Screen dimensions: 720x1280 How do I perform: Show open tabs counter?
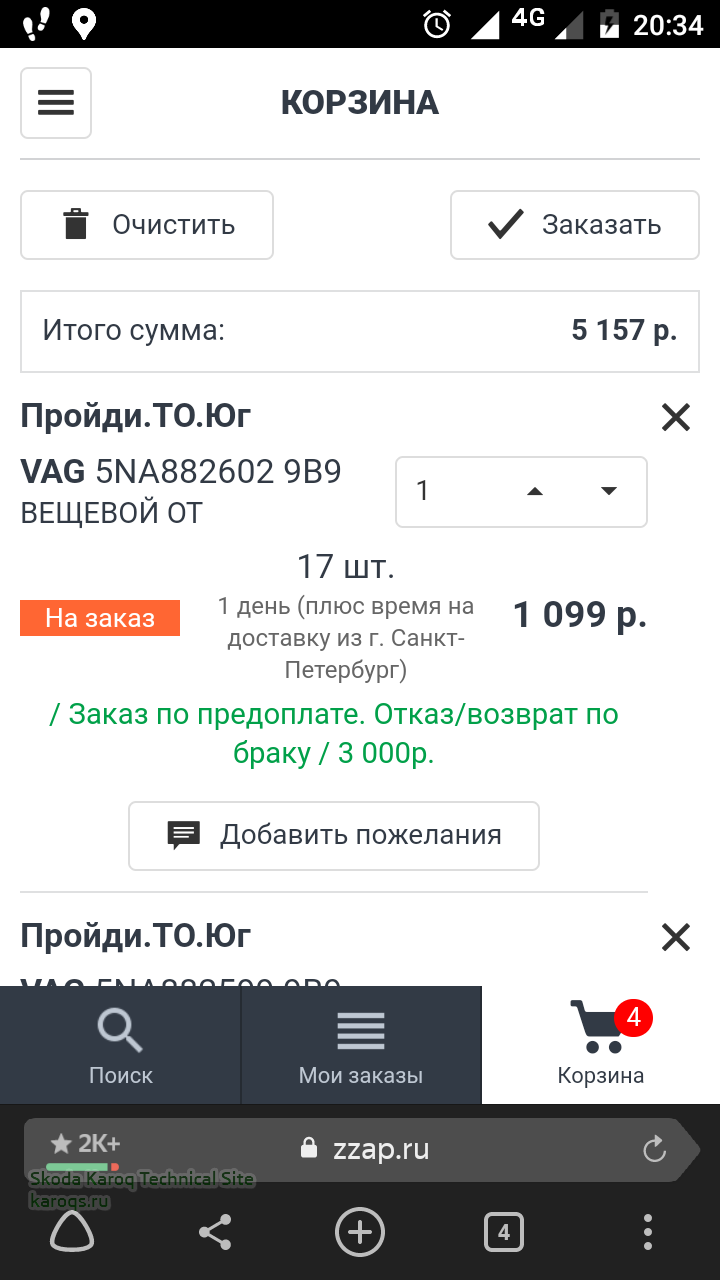[x=503, y=1233]
